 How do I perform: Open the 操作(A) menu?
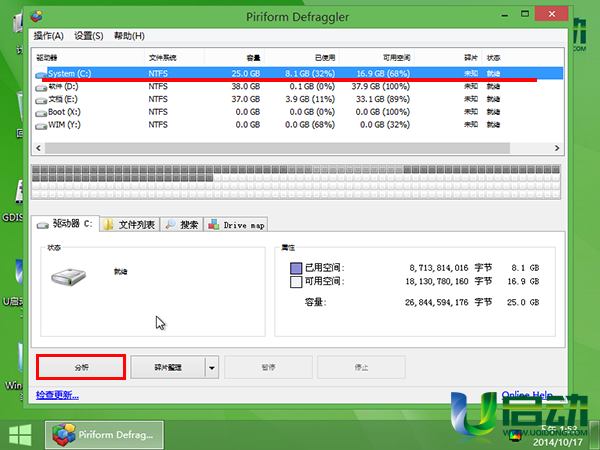(x=48, y=36)
